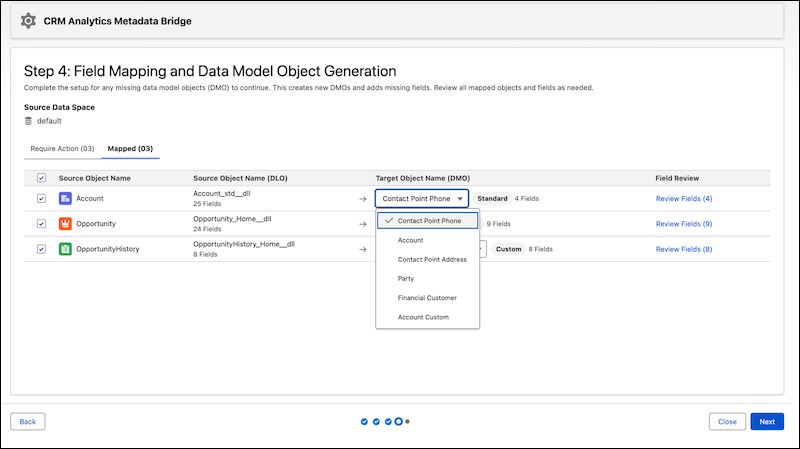The width and height of the screenshot is (800, 449).
Task: Open Review Fields (4) link
Action: point(684,198)
